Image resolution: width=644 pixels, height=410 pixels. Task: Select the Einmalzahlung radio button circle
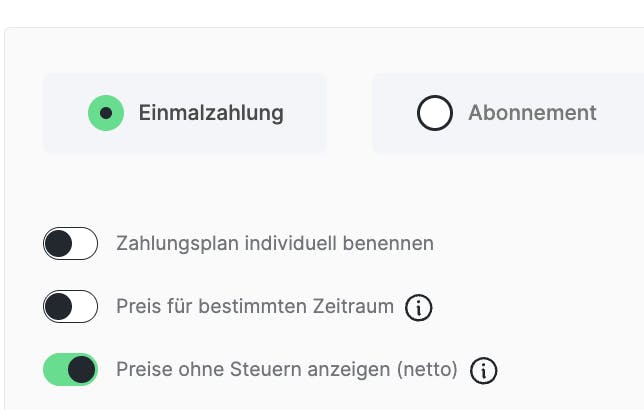106,113
